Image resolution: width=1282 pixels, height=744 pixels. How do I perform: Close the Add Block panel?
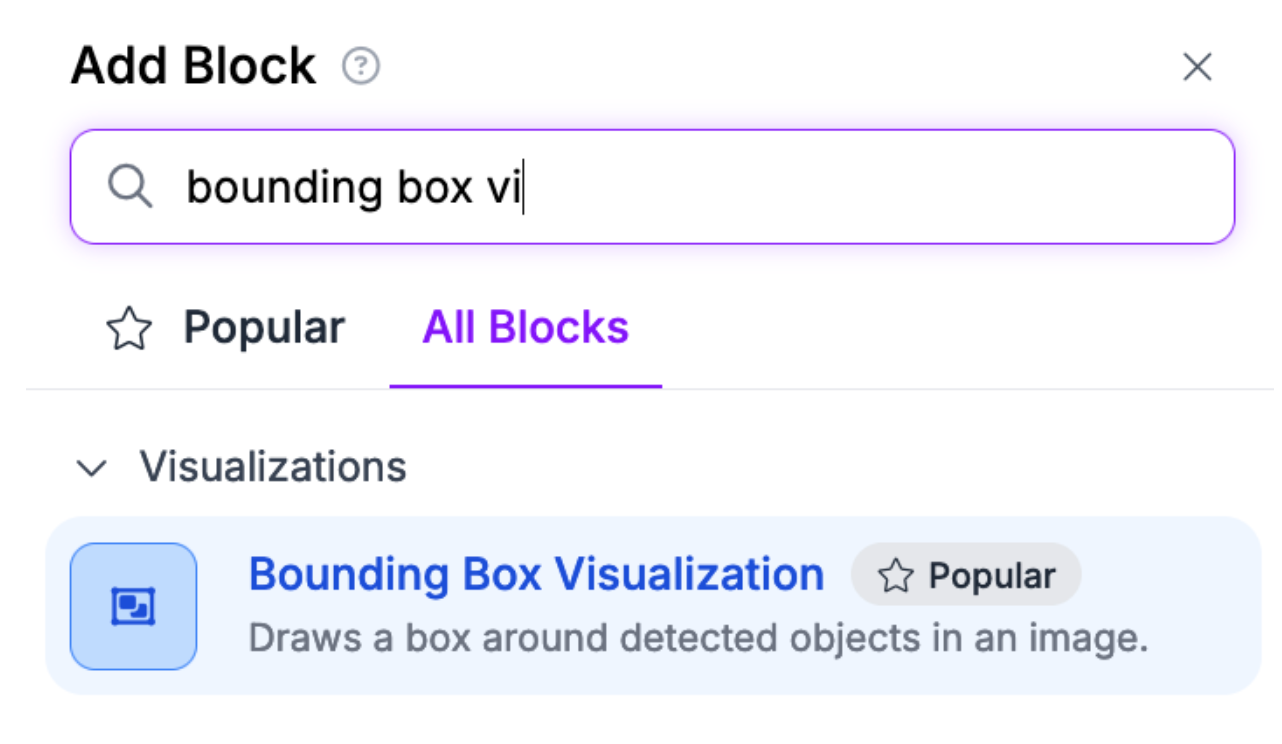tap(1197, 68)
